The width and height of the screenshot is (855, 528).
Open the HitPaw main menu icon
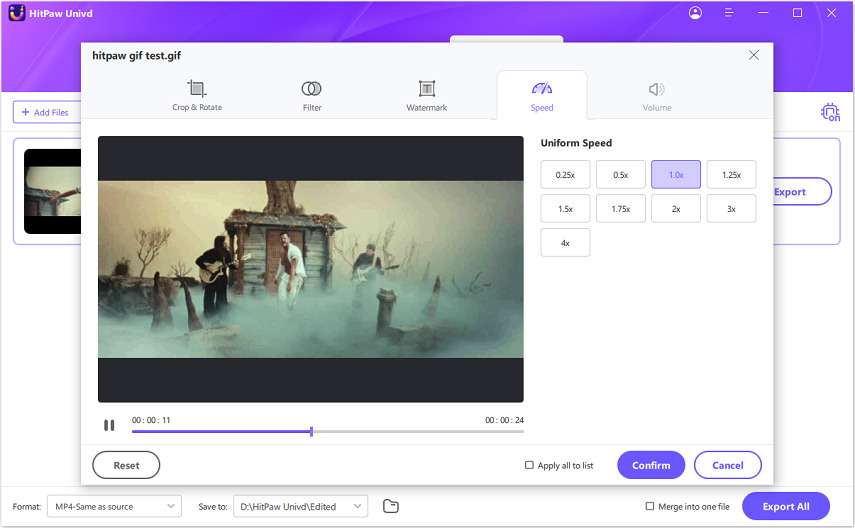[x=728, y=13]
